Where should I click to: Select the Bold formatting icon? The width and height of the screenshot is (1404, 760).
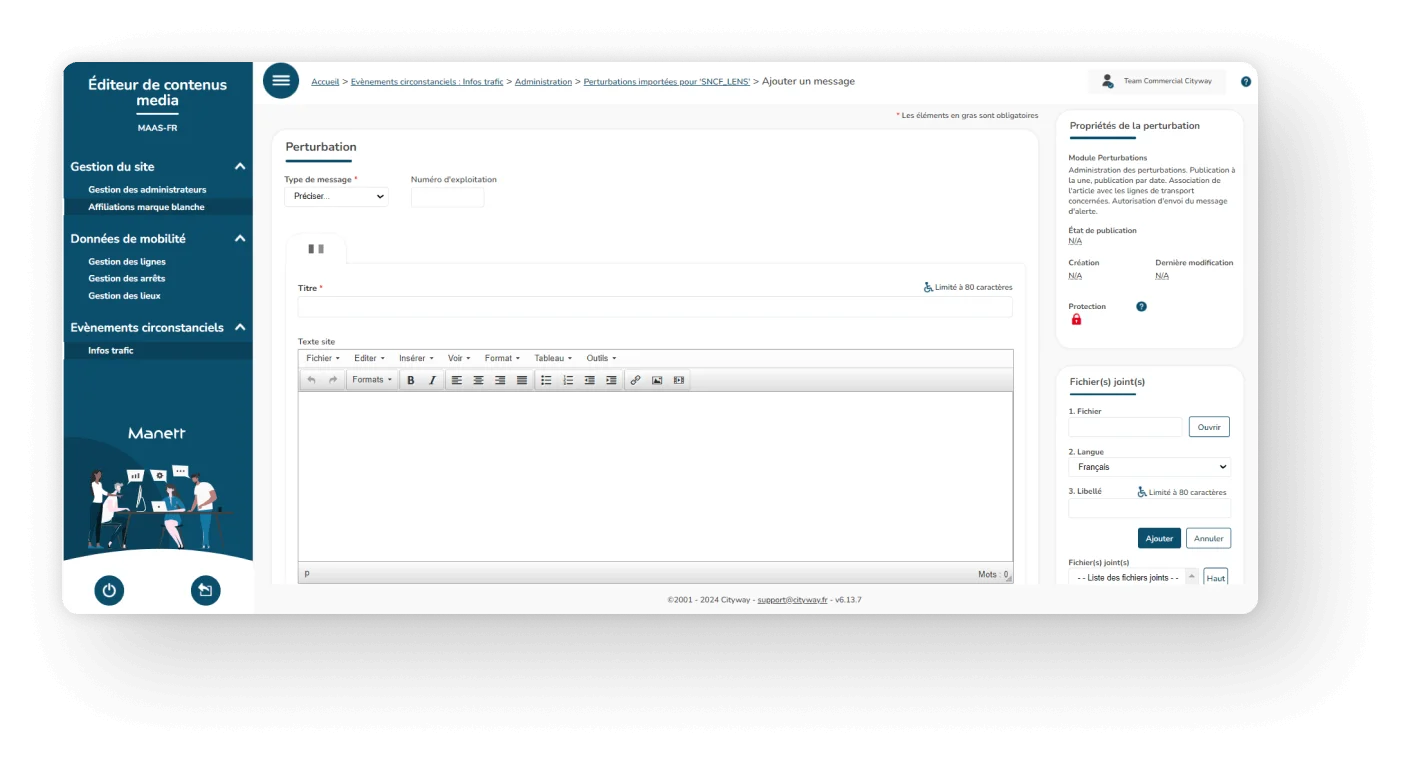point(411,380)
